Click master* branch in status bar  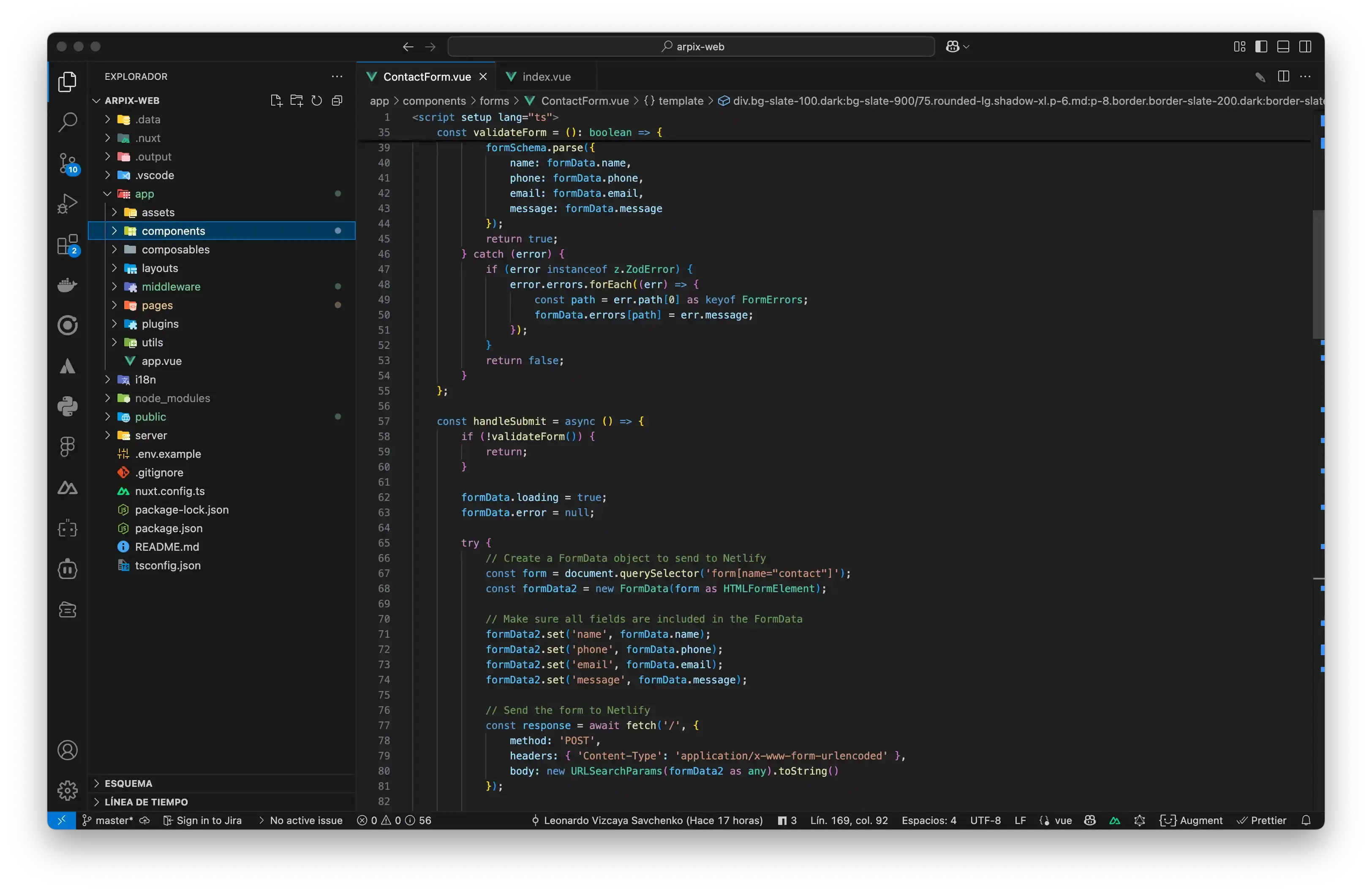click(x=108, y=820)
